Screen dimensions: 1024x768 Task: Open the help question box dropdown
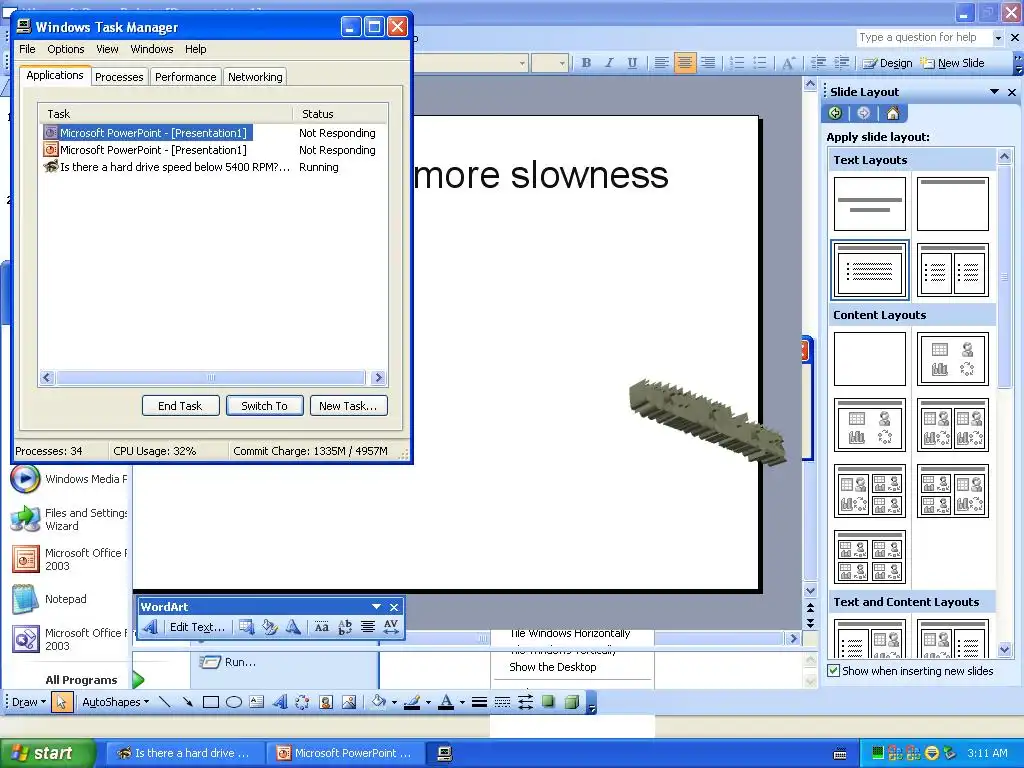pos(998,38)
